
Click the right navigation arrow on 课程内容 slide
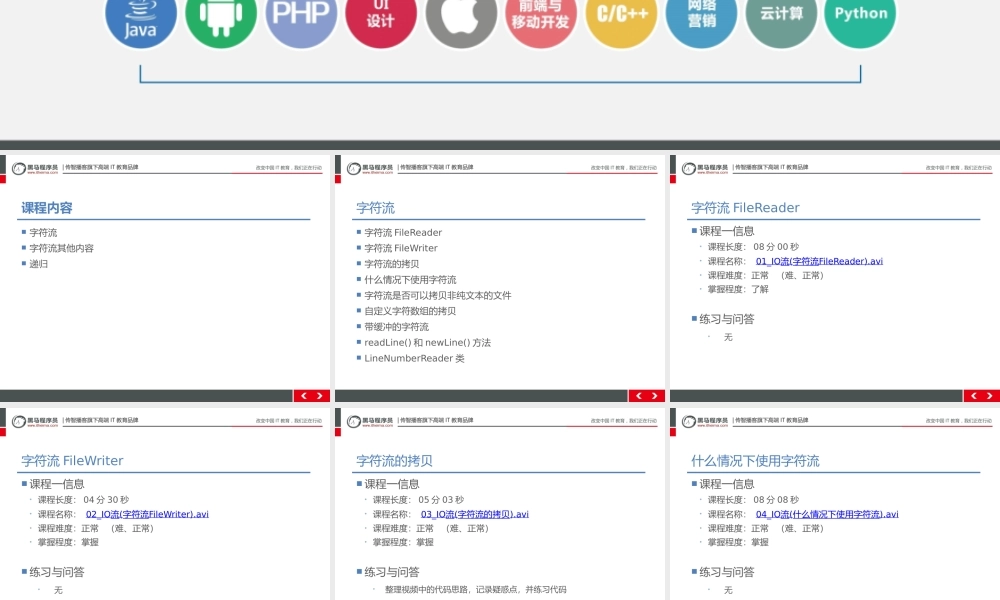[x=319, y=396]
